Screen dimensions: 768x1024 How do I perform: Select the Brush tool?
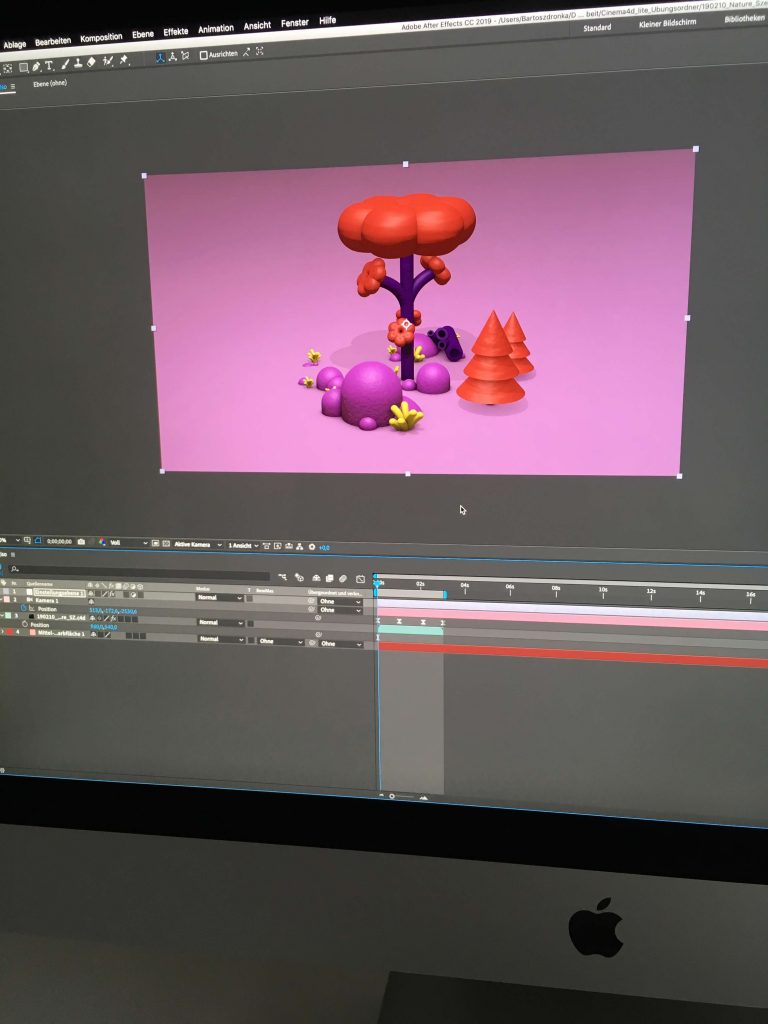[64, 65]
